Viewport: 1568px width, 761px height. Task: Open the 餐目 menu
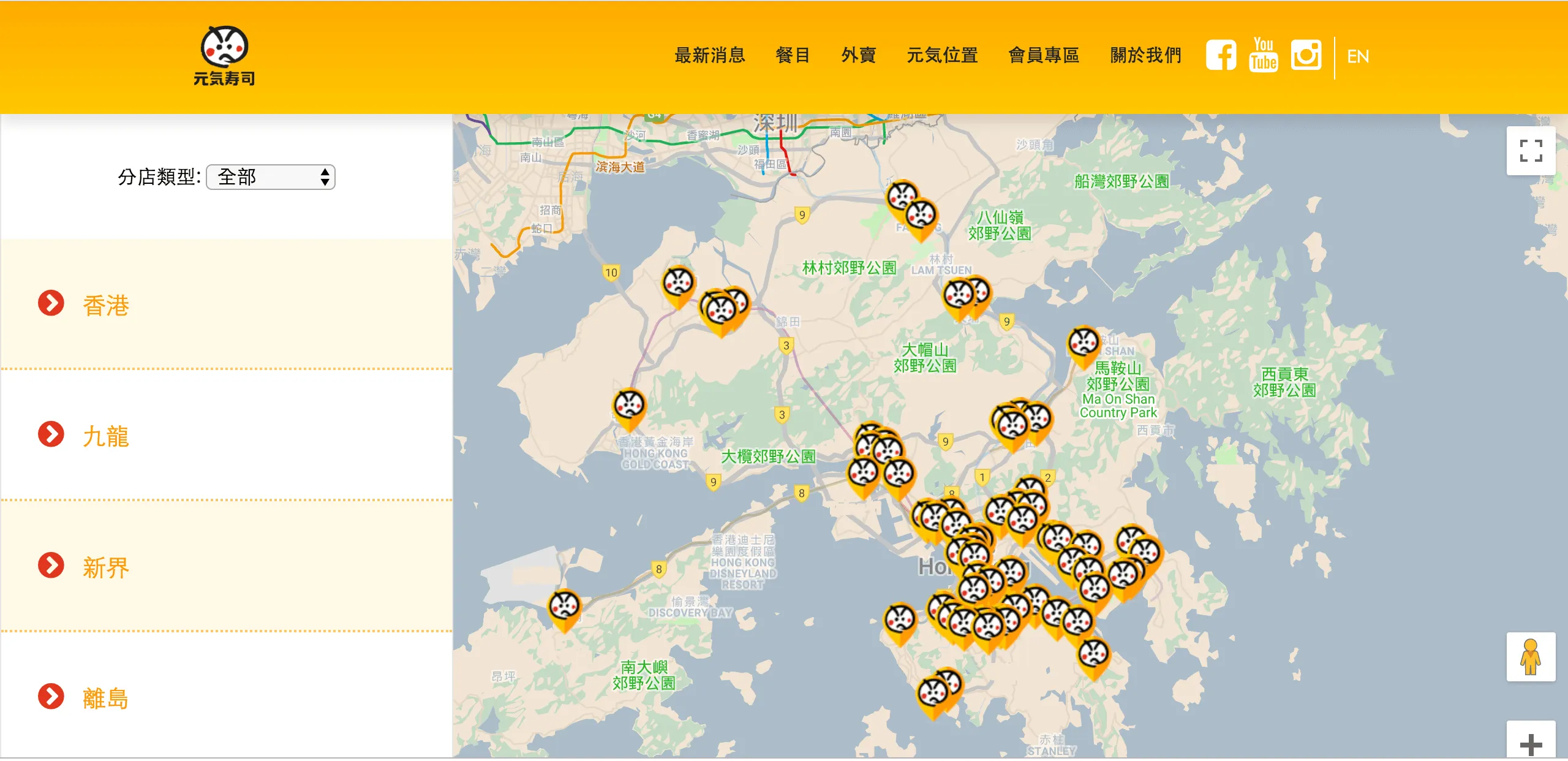(793, 56)
